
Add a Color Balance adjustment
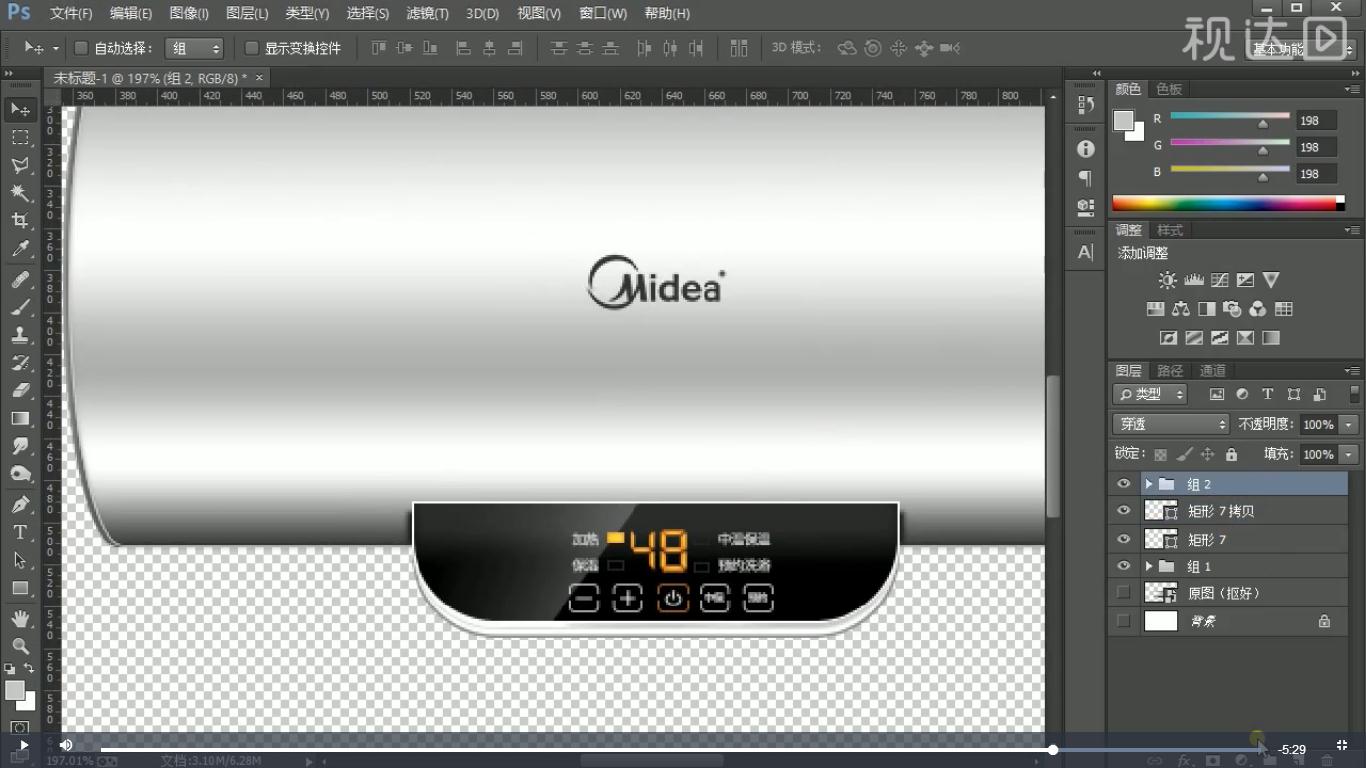coord(1180,309)
